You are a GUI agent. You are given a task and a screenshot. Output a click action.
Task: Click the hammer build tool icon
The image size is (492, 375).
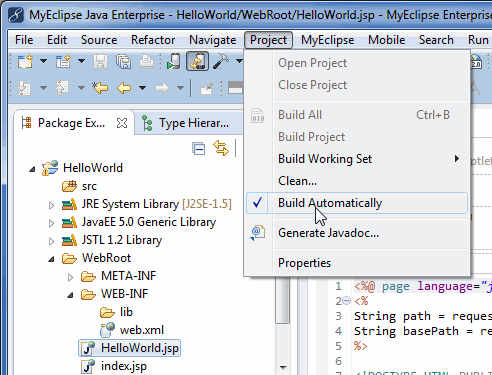point(221,61)
